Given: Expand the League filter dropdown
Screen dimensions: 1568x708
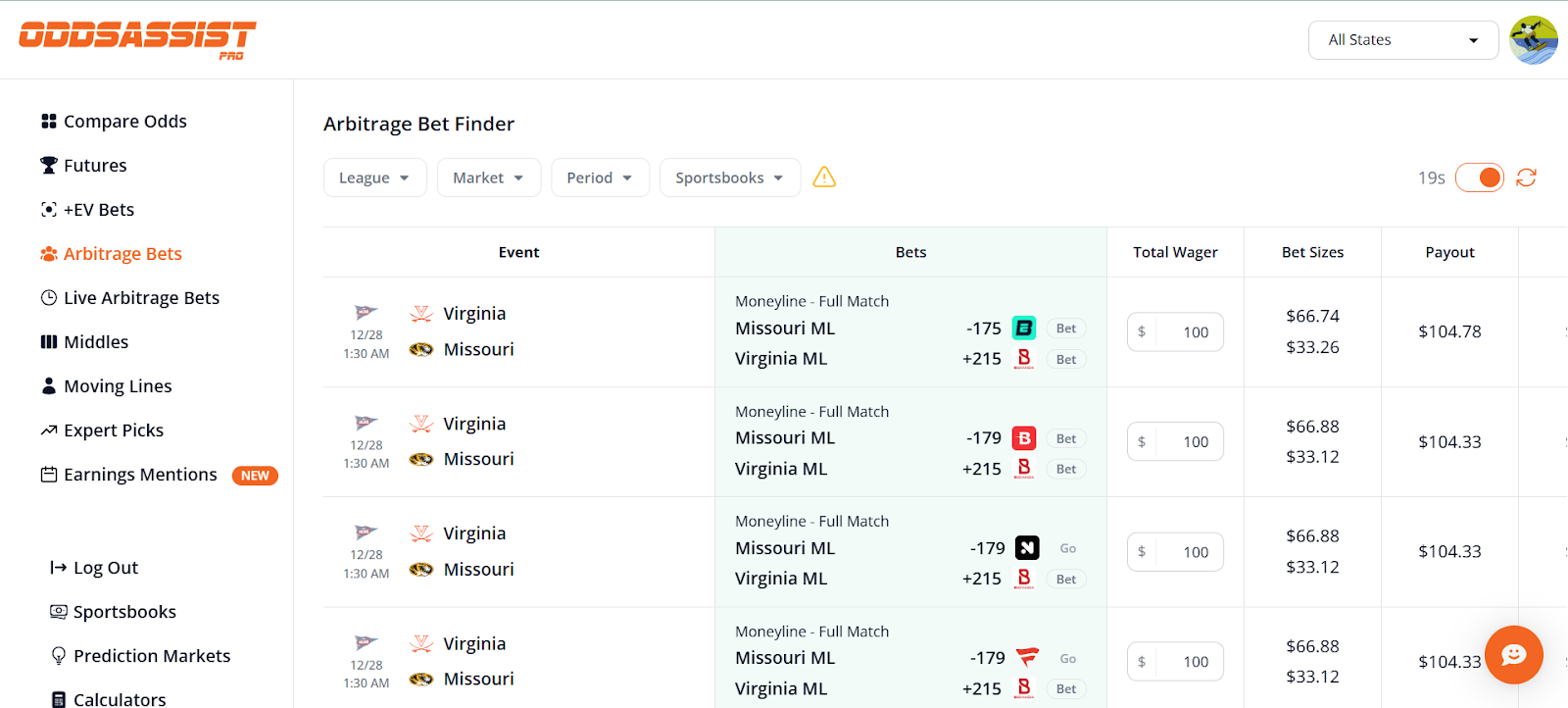Looking at the screenshot, I should [374, 177].
